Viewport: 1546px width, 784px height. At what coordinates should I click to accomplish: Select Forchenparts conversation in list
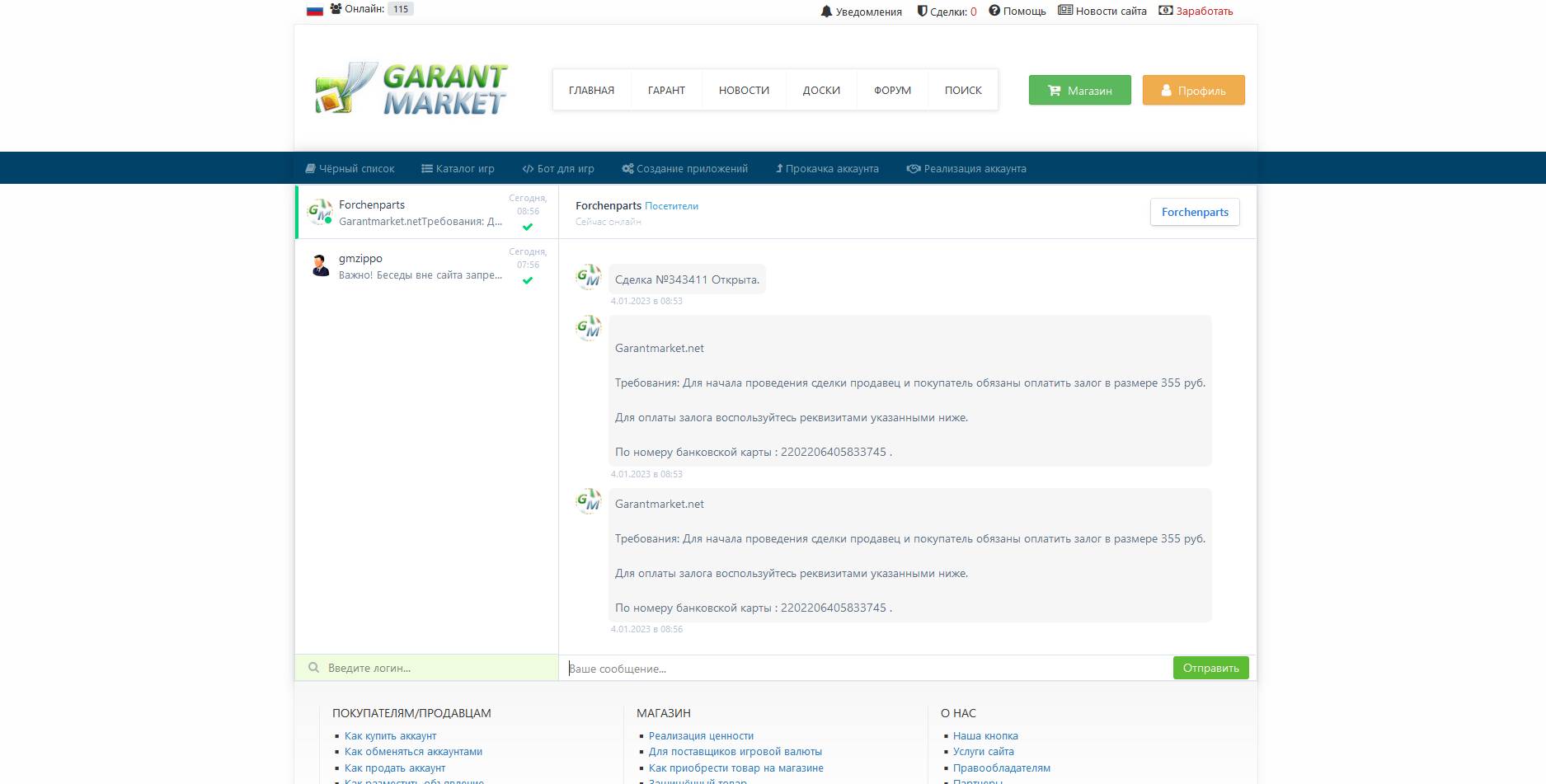427,213
